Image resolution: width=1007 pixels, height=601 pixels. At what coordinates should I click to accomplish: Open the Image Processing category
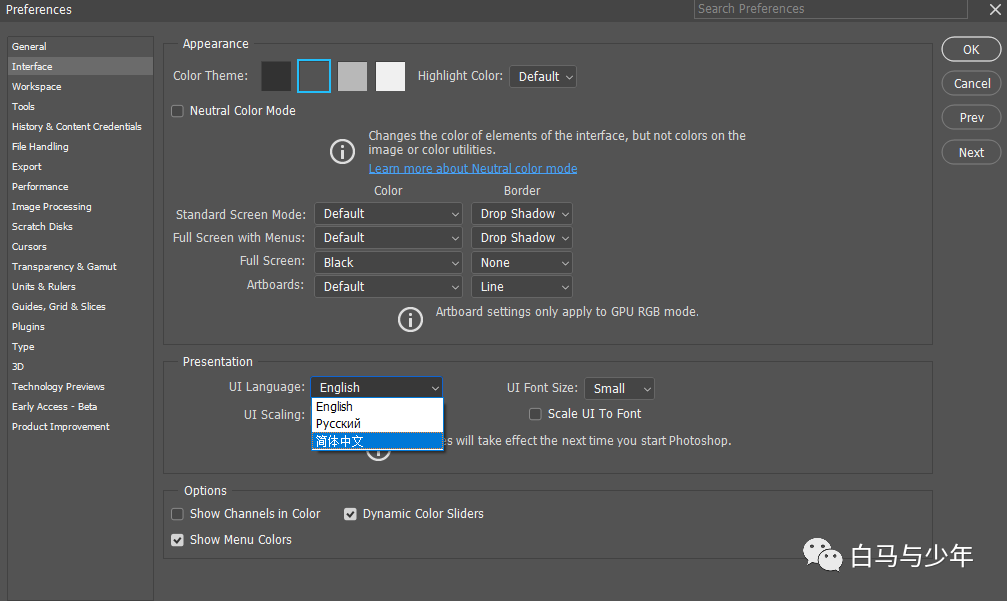point(80,206)
